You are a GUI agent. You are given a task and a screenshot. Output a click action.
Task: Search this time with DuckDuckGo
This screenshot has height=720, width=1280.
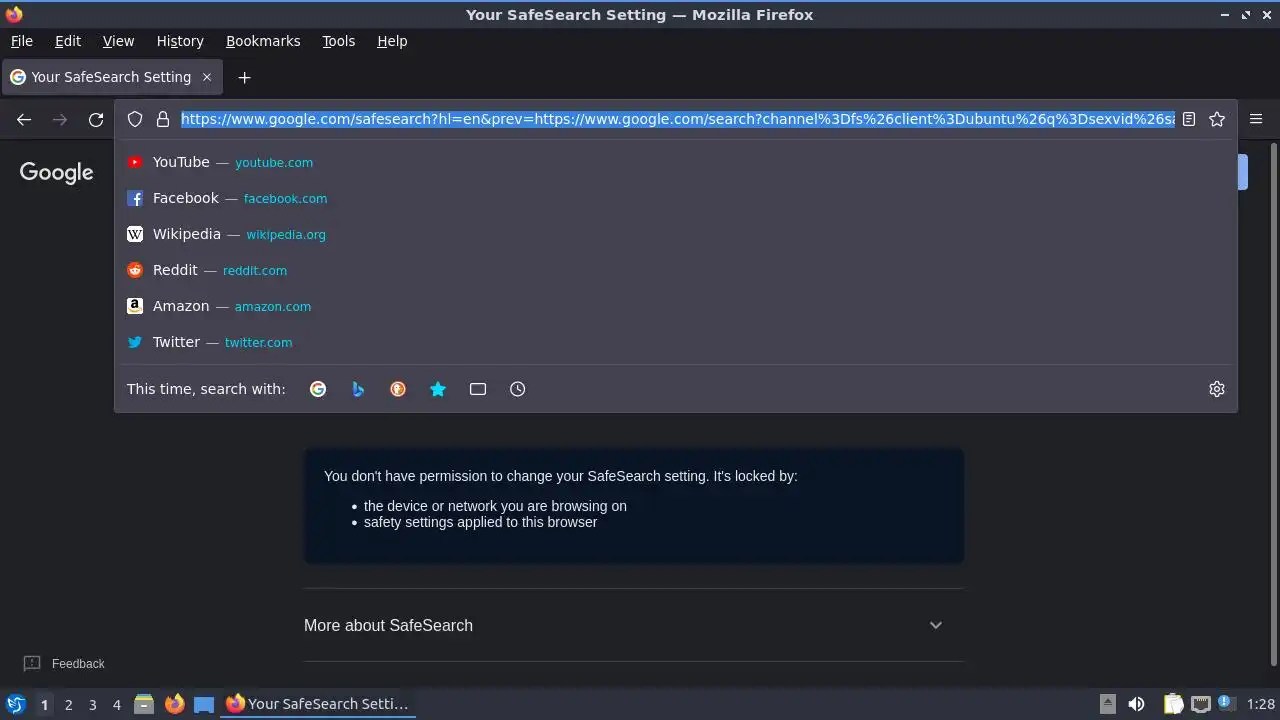pyautogui.click(x=398, y=389)
